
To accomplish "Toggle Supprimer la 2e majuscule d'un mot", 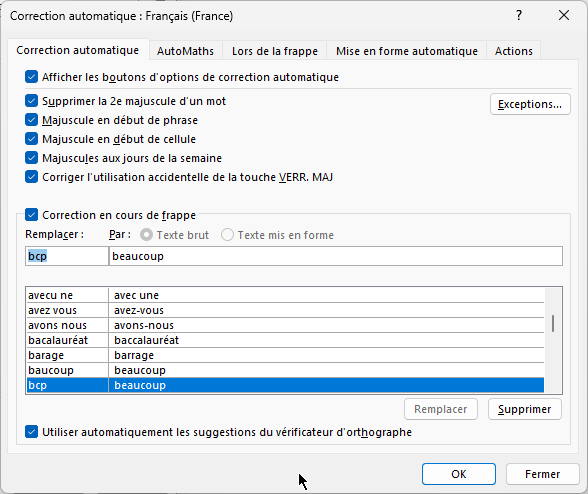I will click(x=32, y=101).
